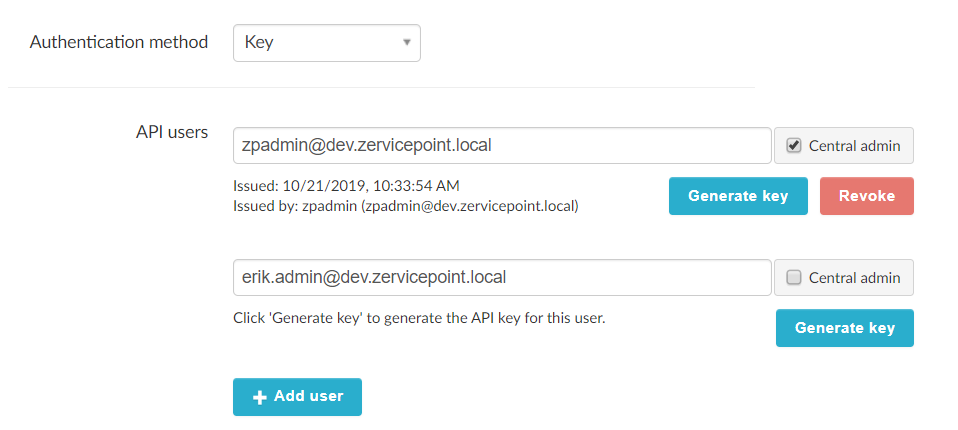Viewport: 958px width, 430px height.
Task: Click the 'Issued by: zpadmin' text
Action: coord(404,206)
